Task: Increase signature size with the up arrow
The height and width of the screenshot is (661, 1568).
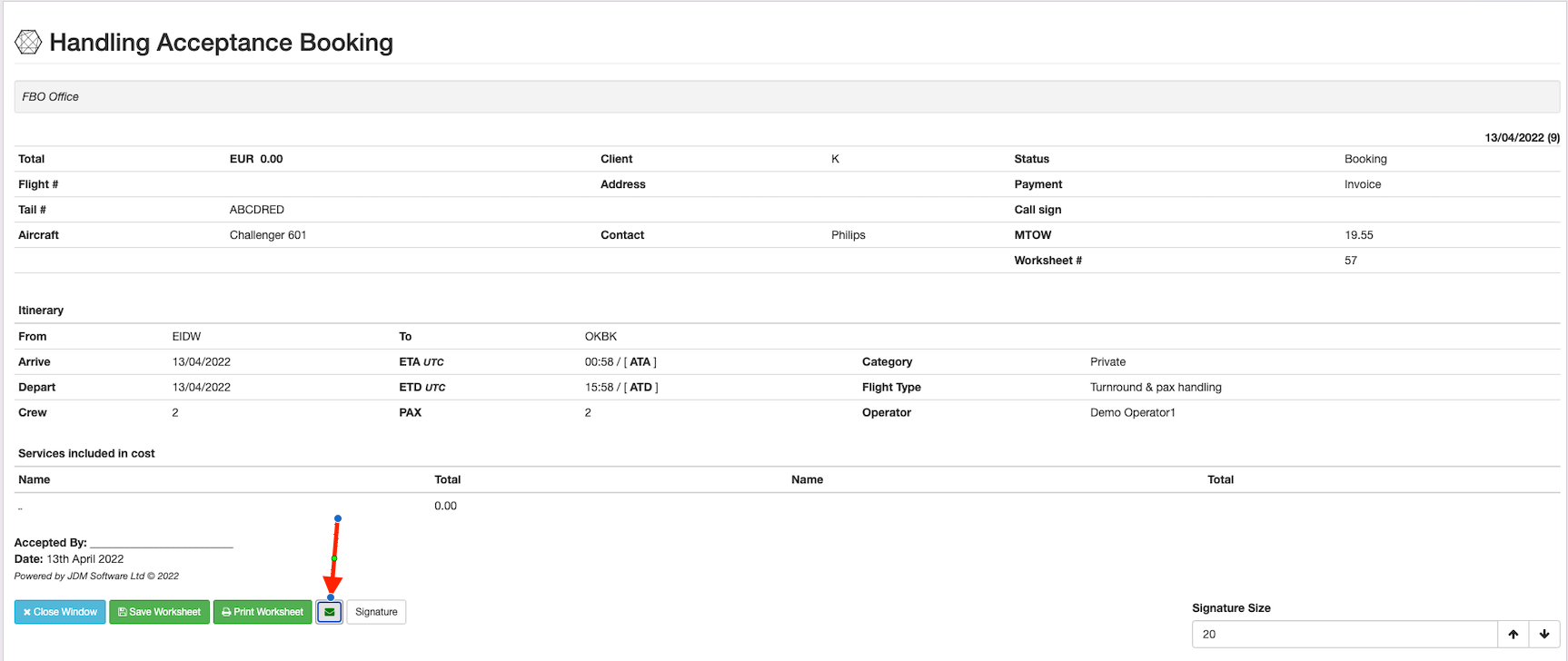Action: pos(1513,634)
